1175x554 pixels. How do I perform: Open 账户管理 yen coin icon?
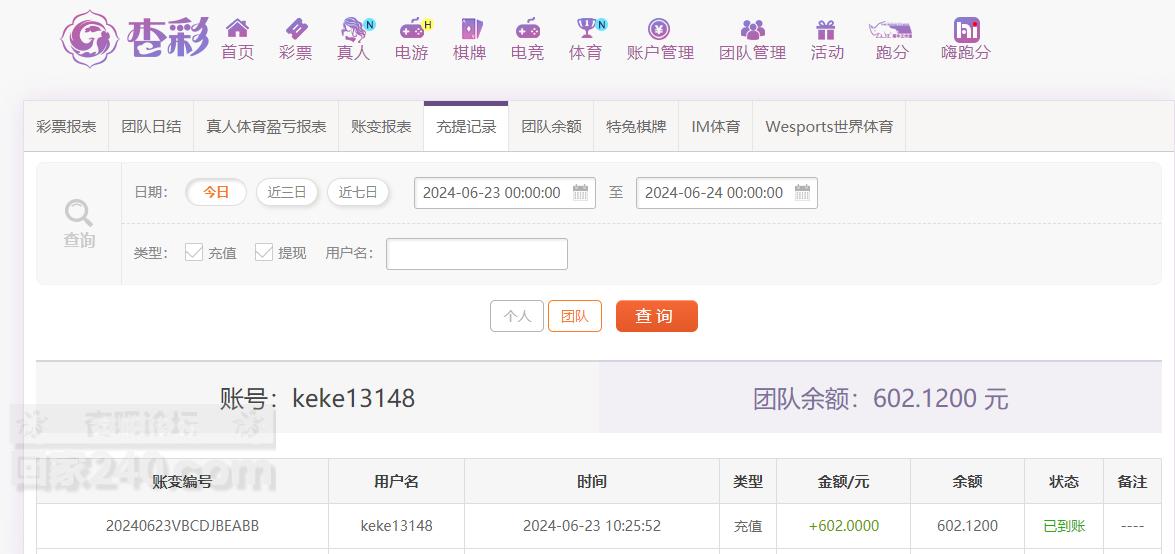tap(659, 29)
